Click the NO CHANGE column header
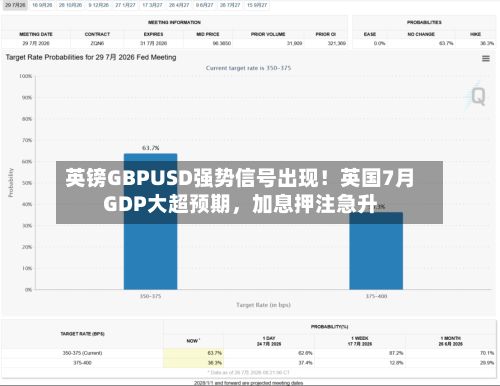The height and width of the screenshot is (386, 500). click(x=421, y=34)
